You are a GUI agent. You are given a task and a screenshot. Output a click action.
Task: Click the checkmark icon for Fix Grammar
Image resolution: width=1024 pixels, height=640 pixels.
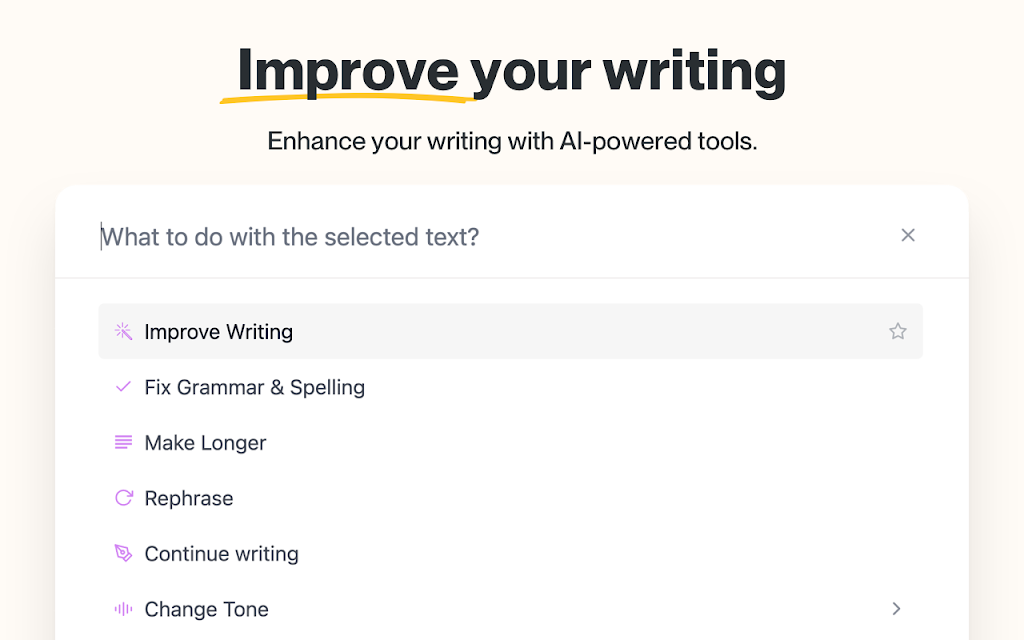point(123,387)
